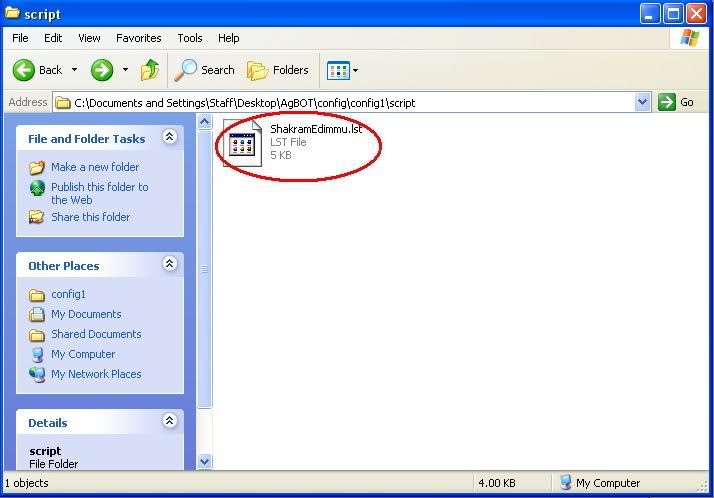Open the View menu
This screenshot has height=498, width=714.
pos(89,38)
